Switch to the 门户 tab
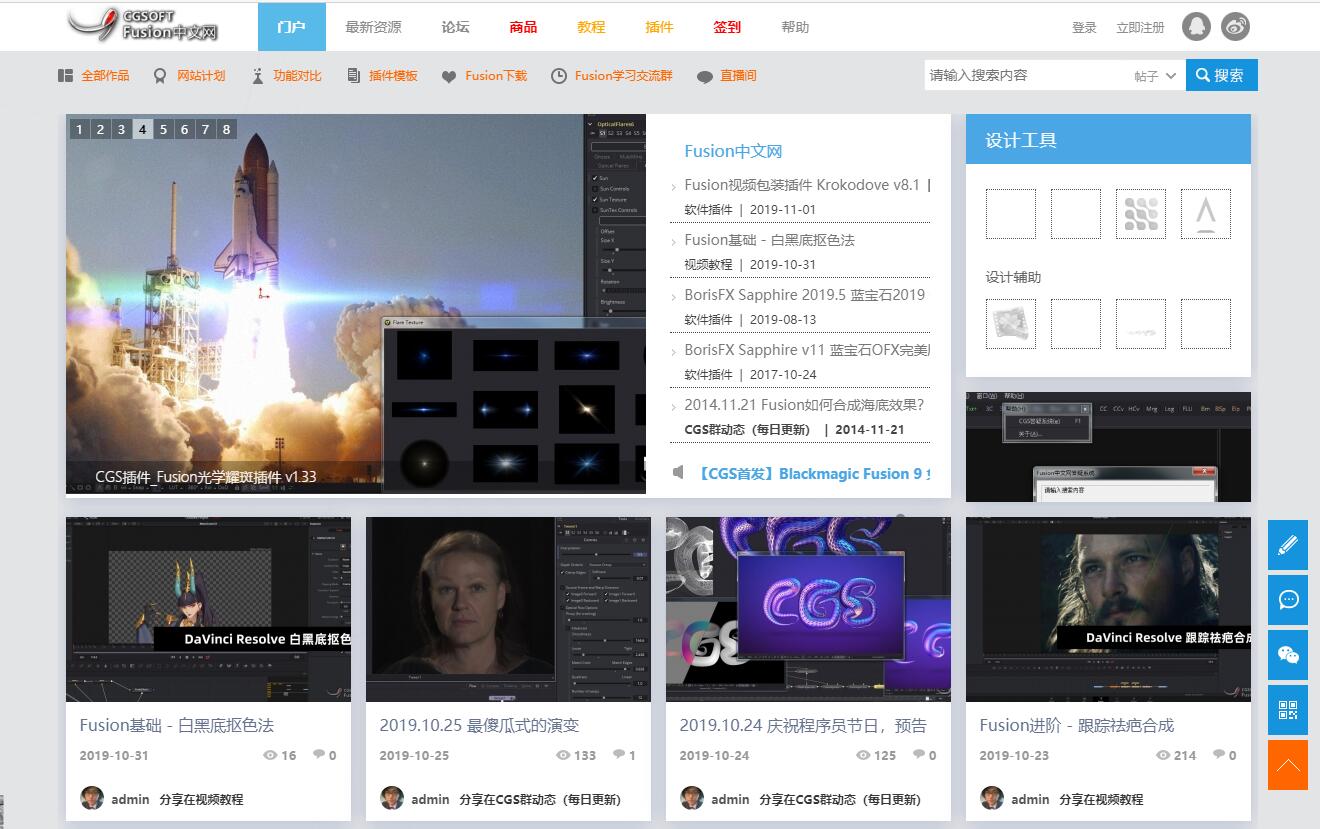The image size is (1320, 829). (x=292, y=27)
